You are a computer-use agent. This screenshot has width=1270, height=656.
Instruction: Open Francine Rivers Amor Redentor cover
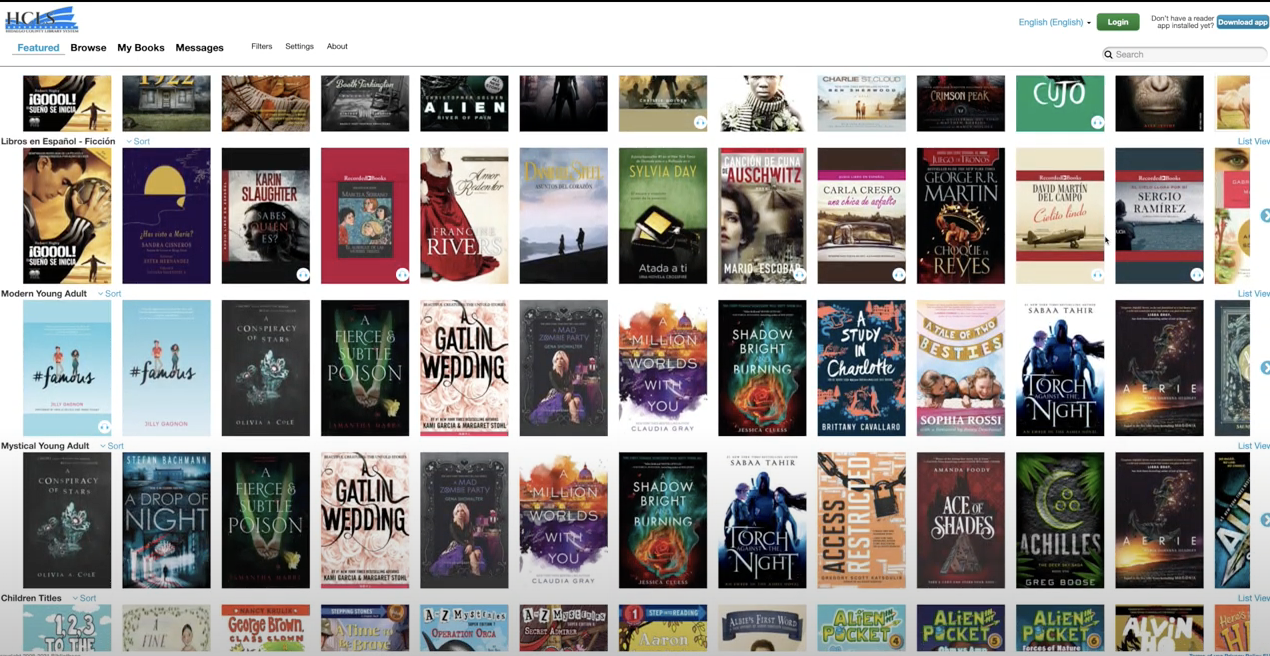pyautogui.click(x=464, y=216)
